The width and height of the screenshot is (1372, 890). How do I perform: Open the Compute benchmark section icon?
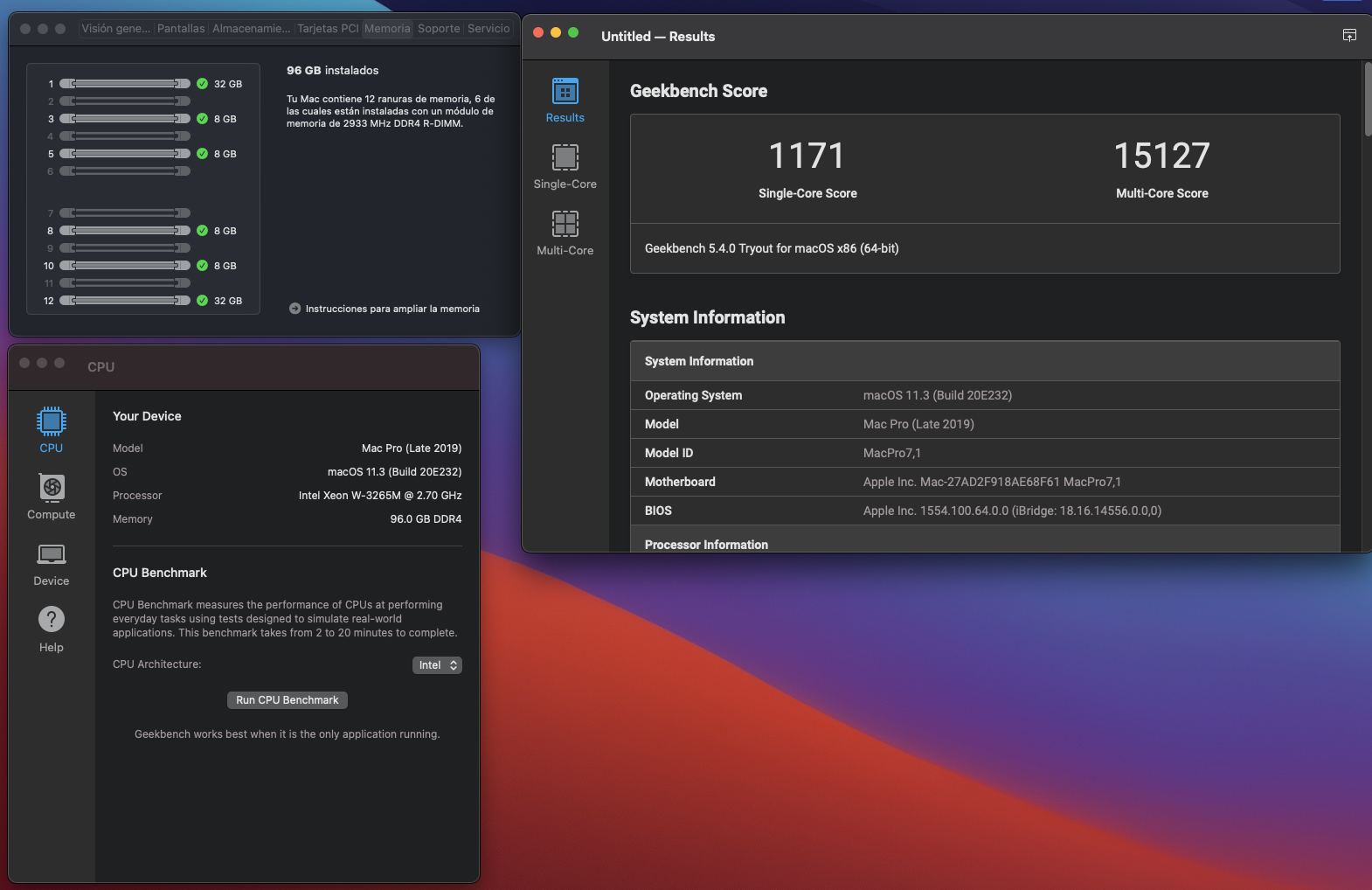(52, 489)
